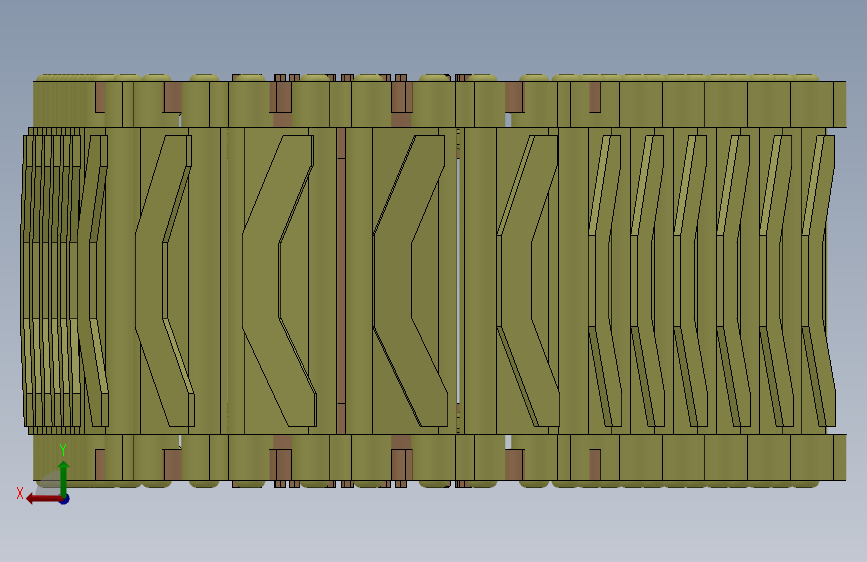The height and width of the screenshot is (562, 867).
Task: Select the olive 3D track model in viewport
Action: click(434, 281)
